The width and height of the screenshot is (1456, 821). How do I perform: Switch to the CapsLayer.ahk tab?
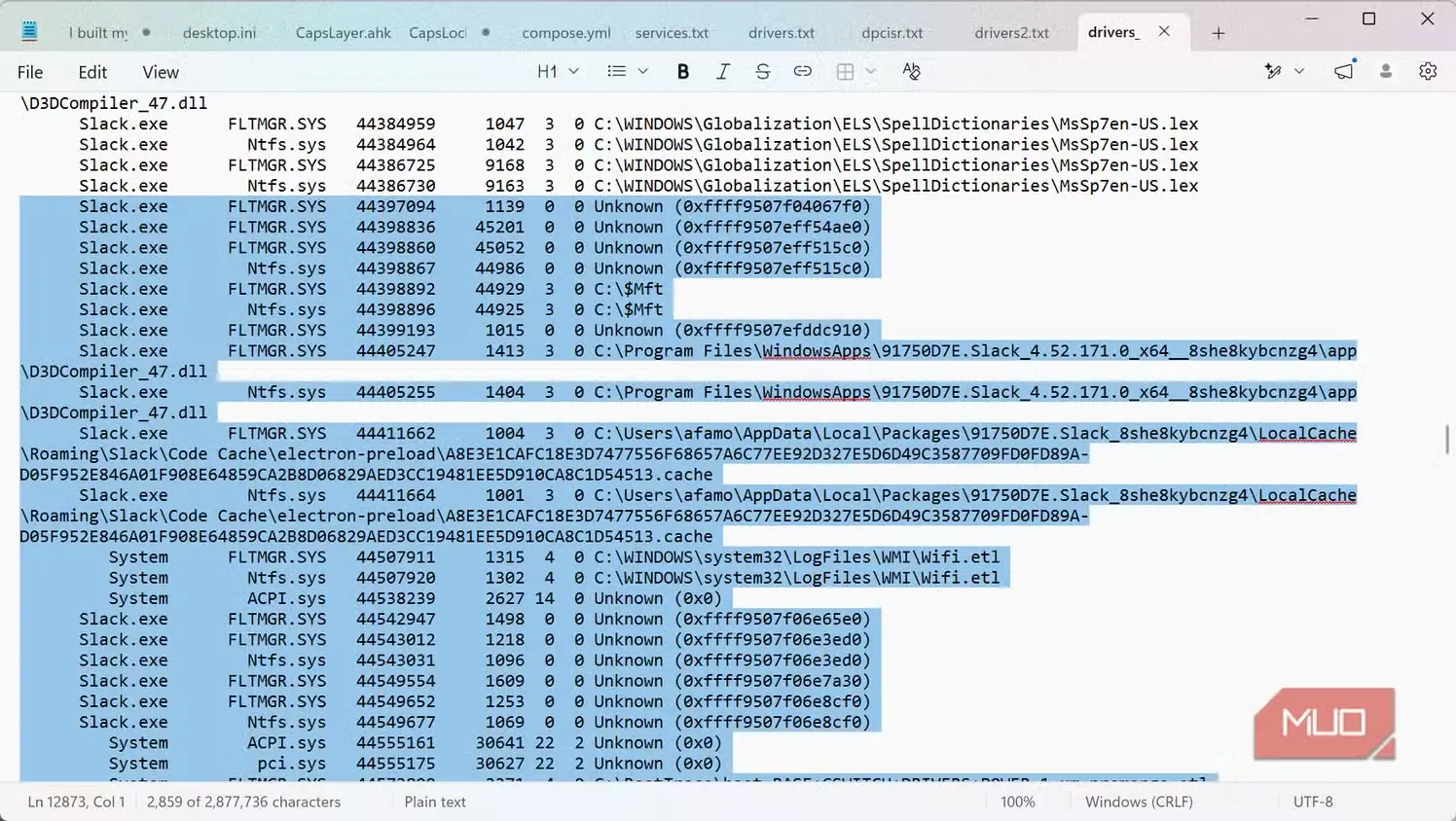click(344, 33)
